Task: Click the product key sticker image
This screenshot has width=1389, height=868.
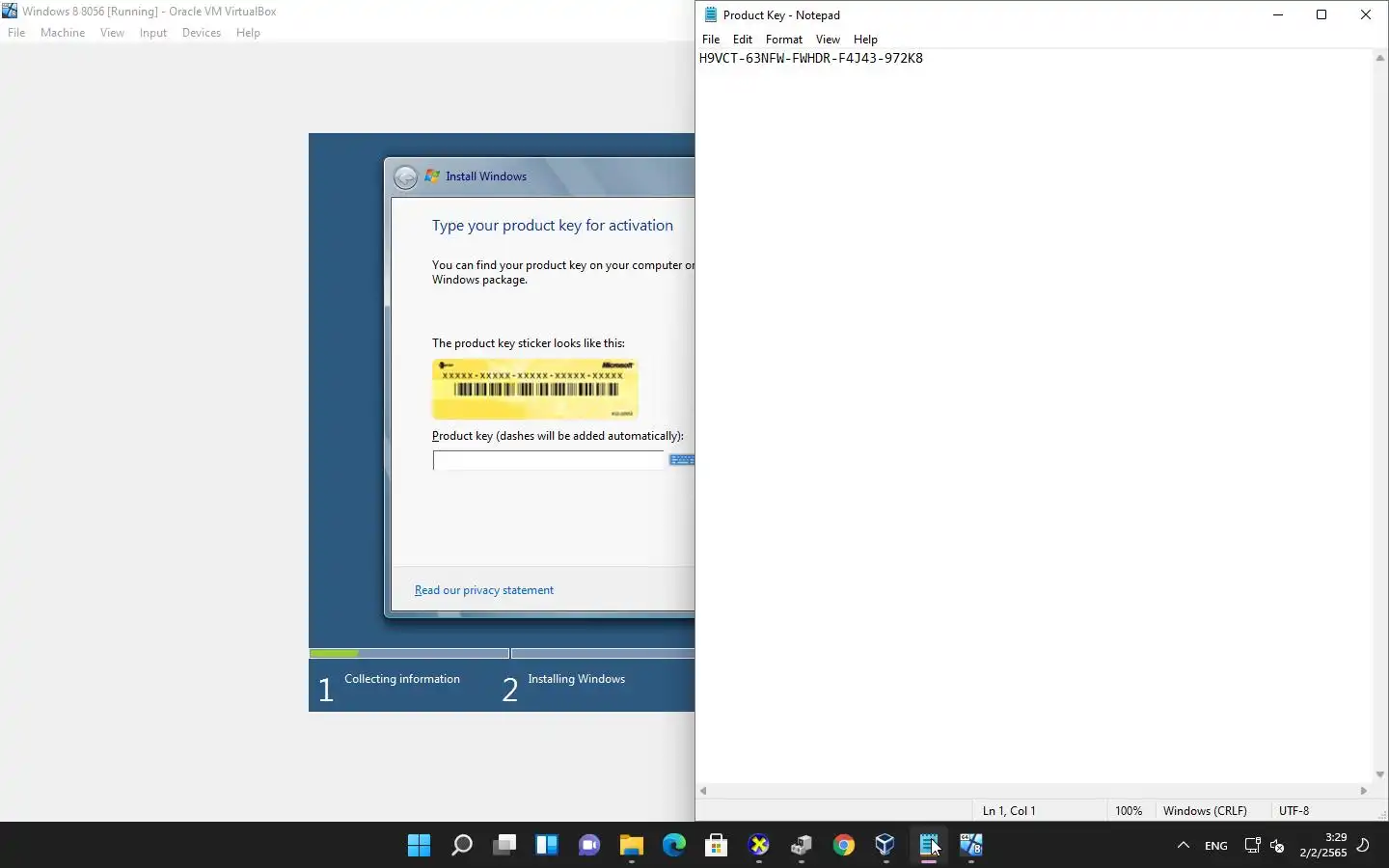Action: coord(535,389)
